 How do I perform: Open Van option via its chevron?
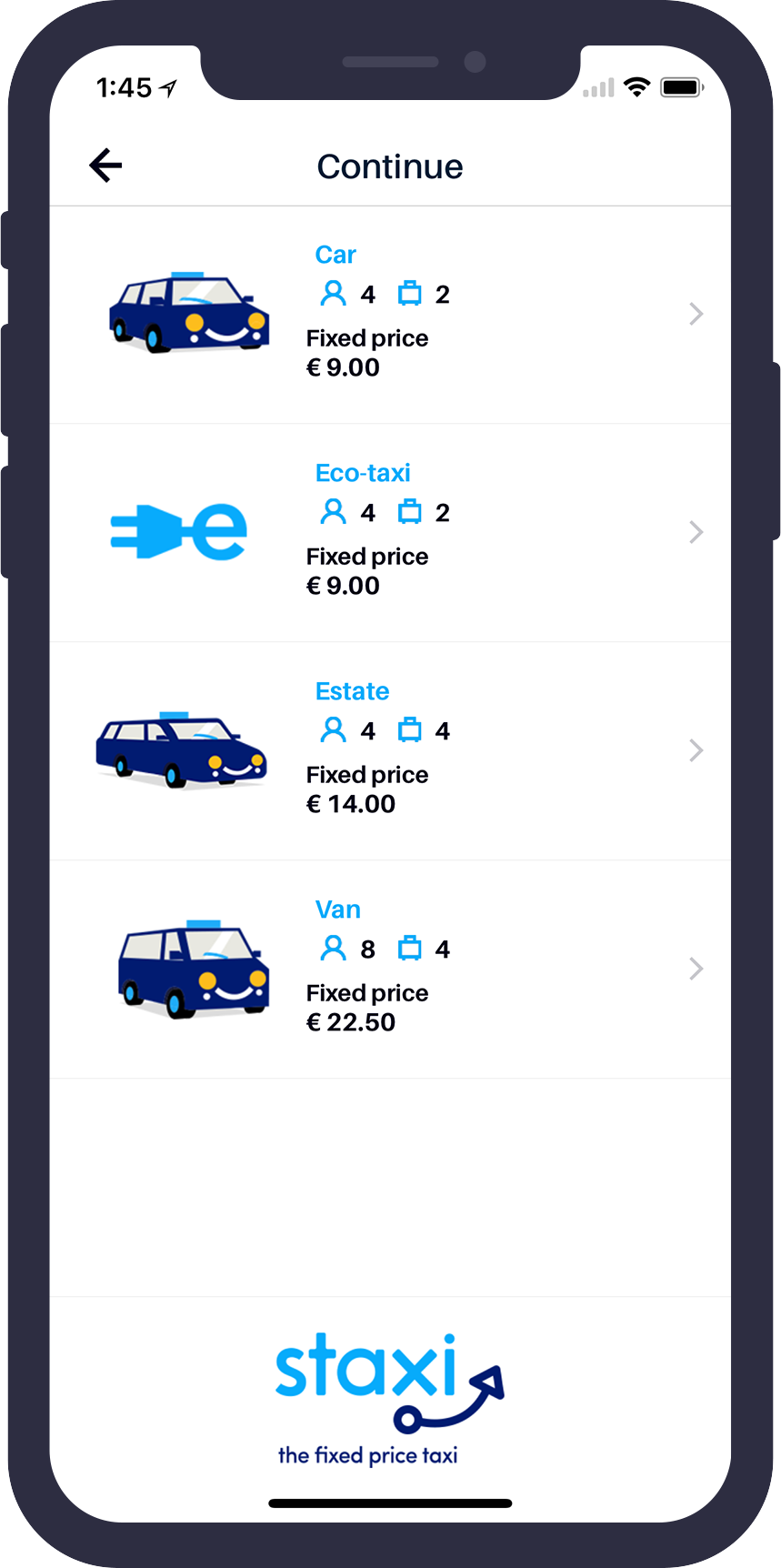(696, 969)
